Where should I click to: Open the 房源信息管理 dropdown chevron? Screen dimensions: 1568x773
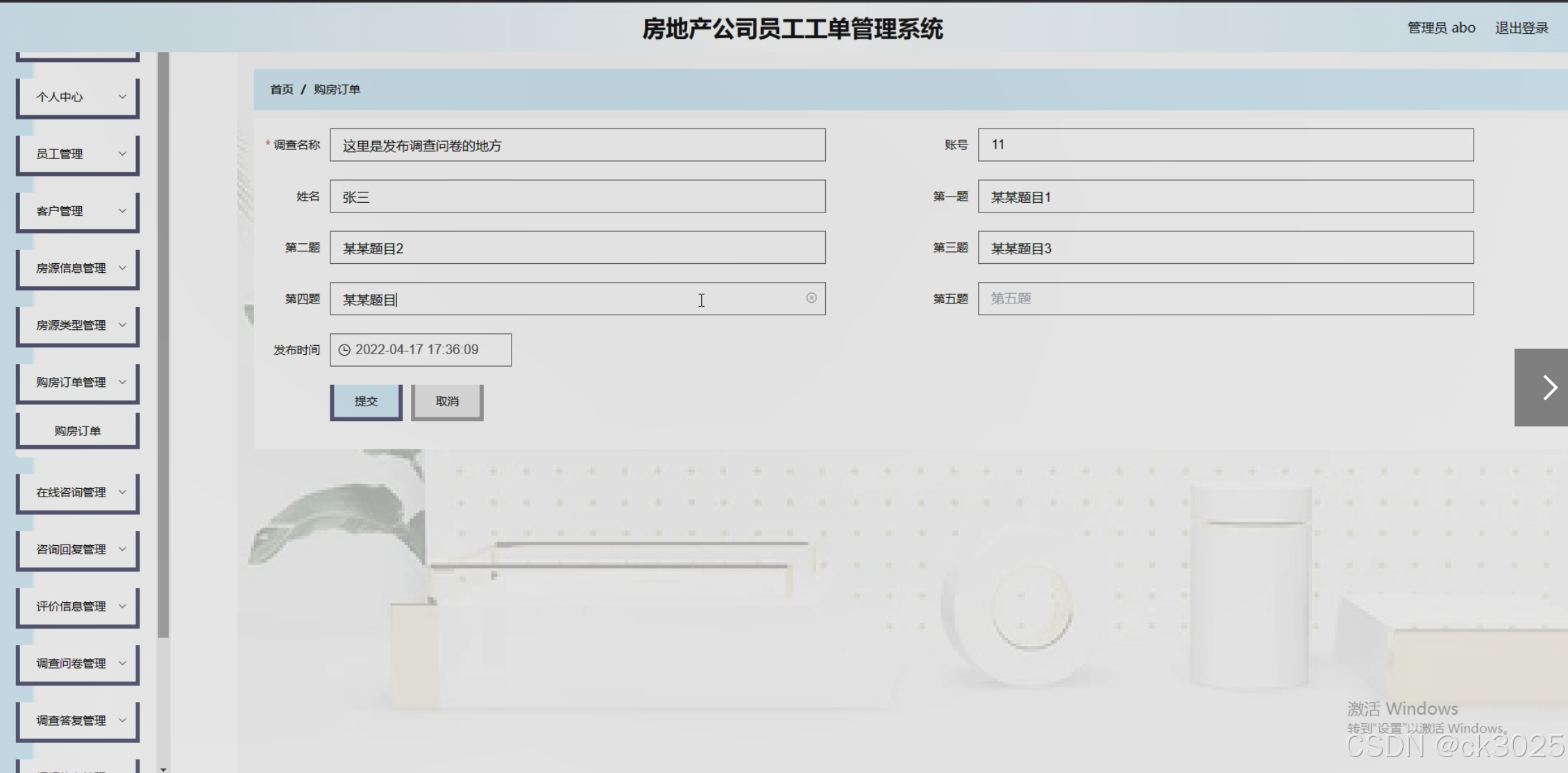[x=122, y=268]
